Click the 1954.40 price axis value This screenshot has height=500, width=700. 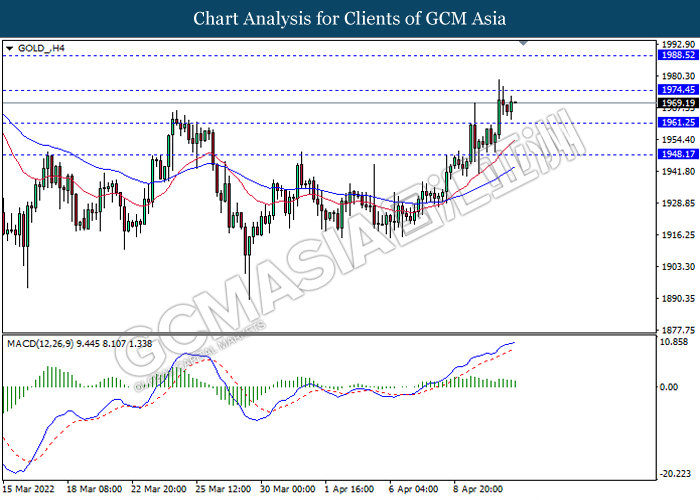click(678, 140)
